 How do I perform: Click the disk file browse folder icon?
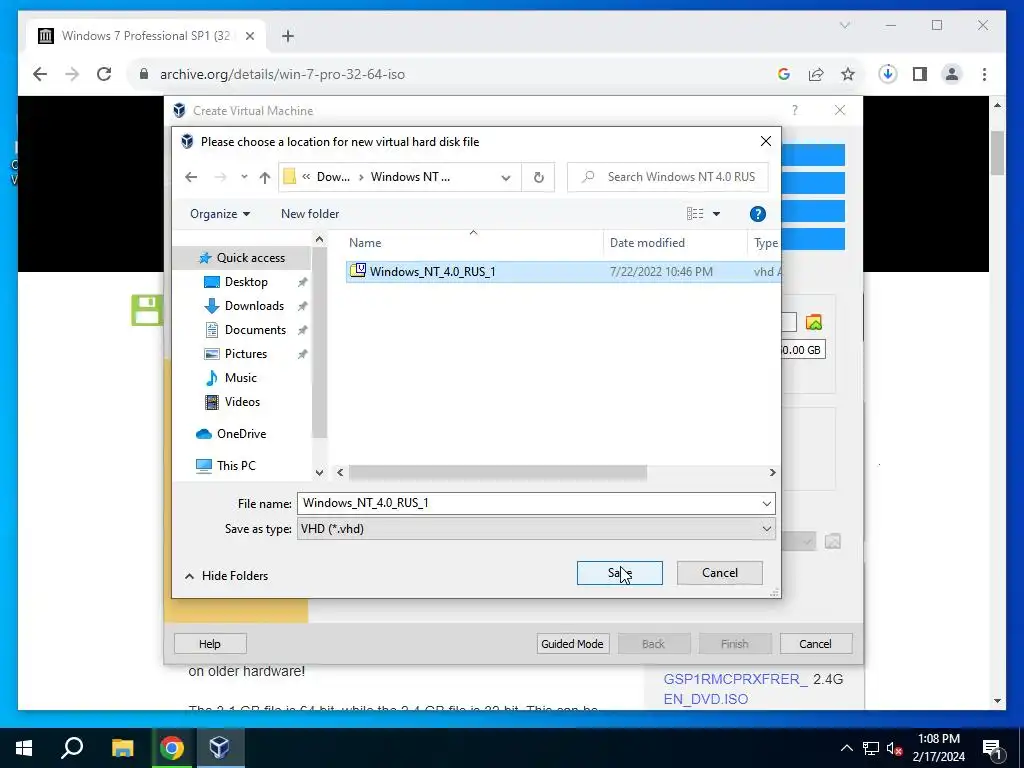coord(814,322)
